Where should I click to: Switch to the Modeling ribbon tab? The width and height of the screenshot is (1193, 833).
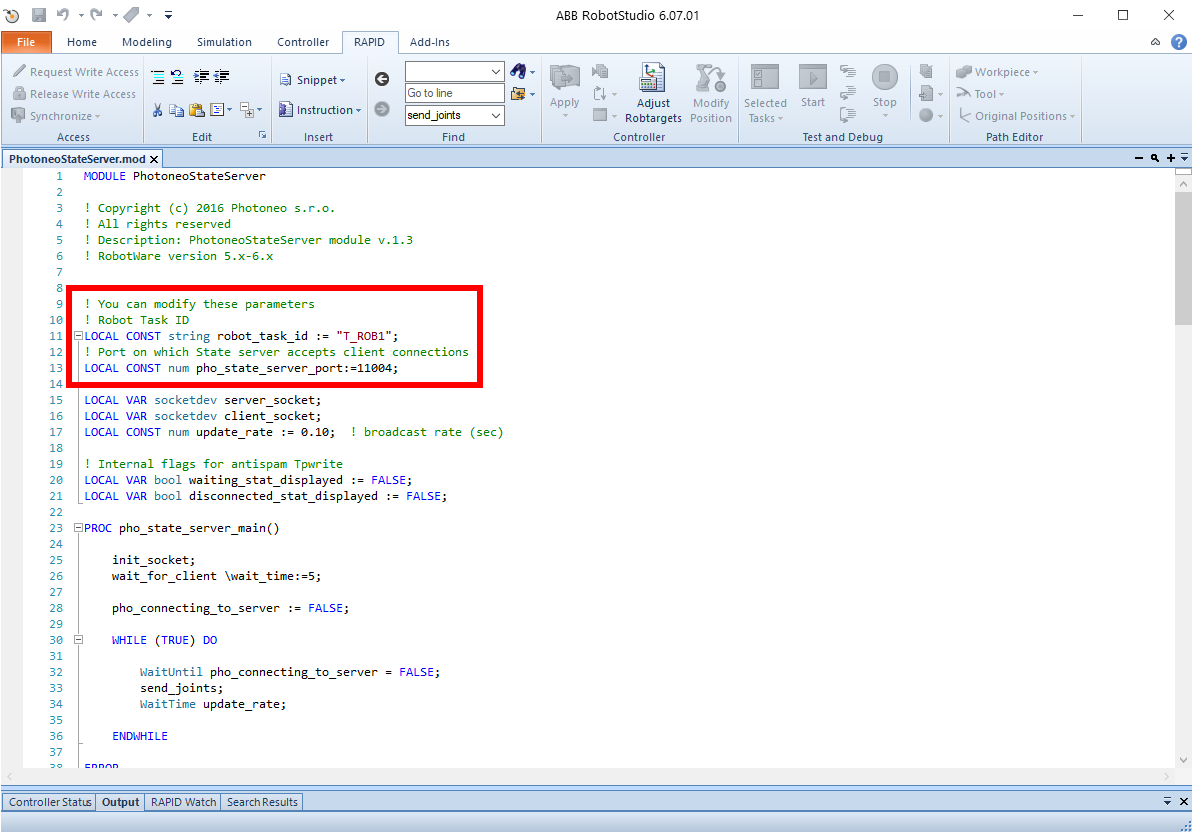click(147, 42)
